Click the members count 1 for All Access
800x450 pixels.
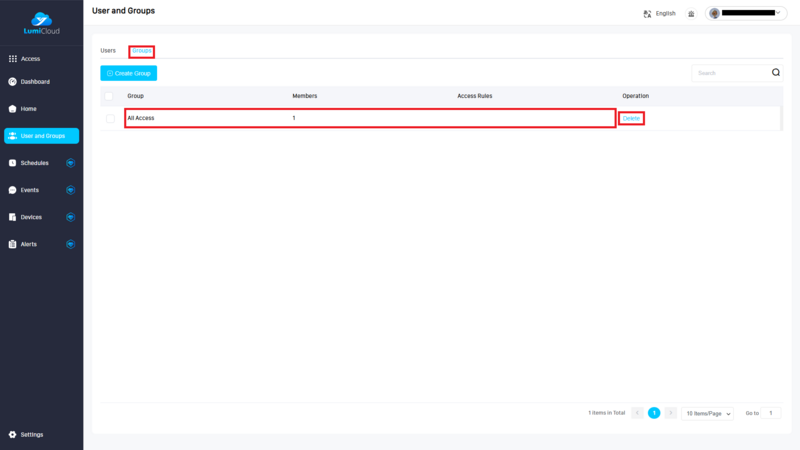click(x=294, y=118)
